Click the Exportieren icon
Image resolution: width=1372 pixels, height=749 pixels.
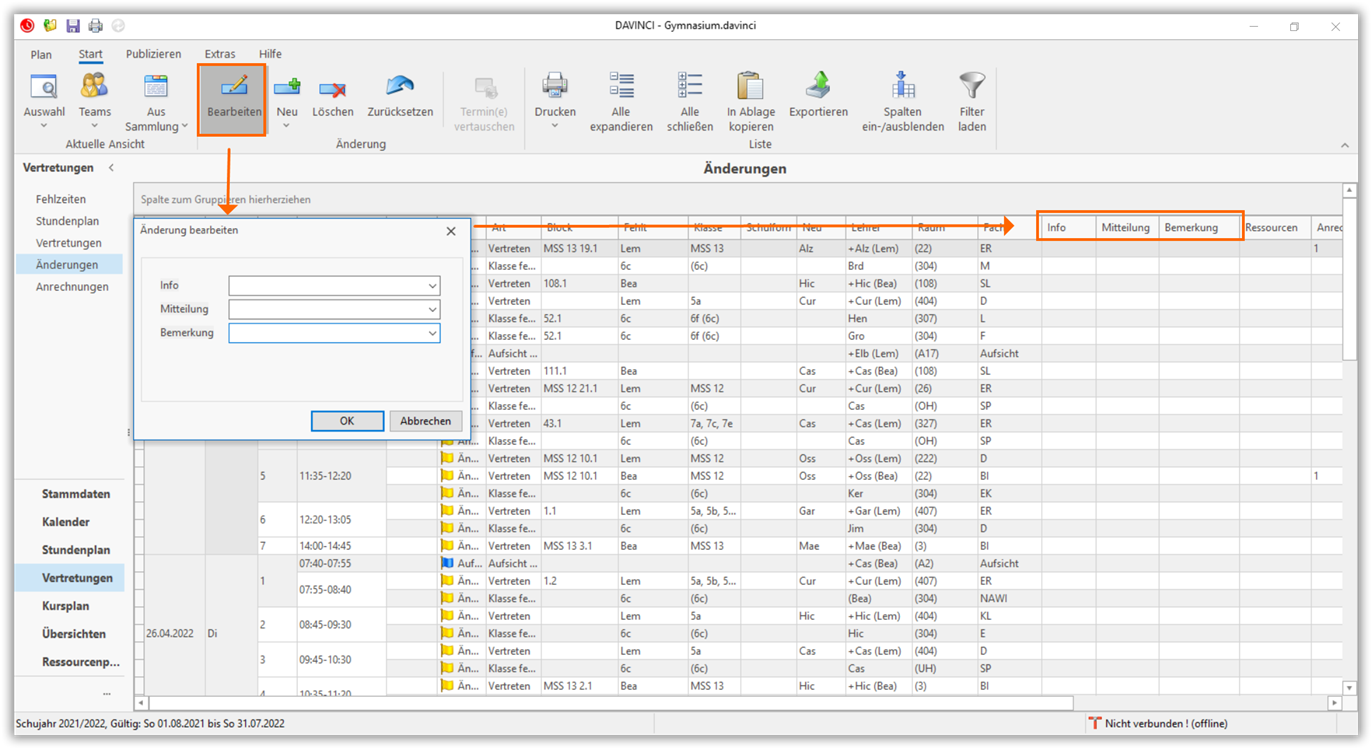coord(818,88)
